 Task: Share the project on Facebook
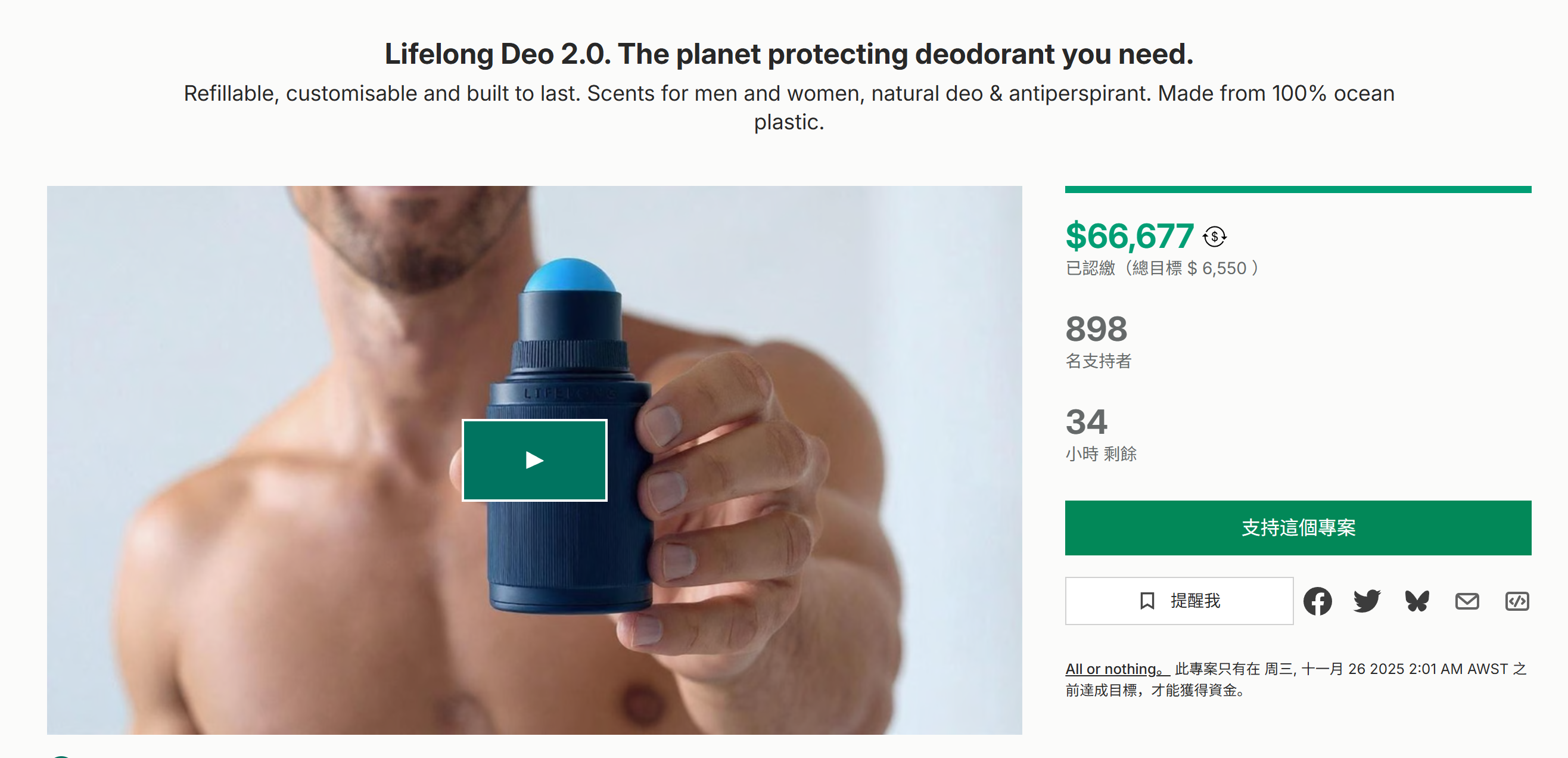click(x=1318, y=601)
